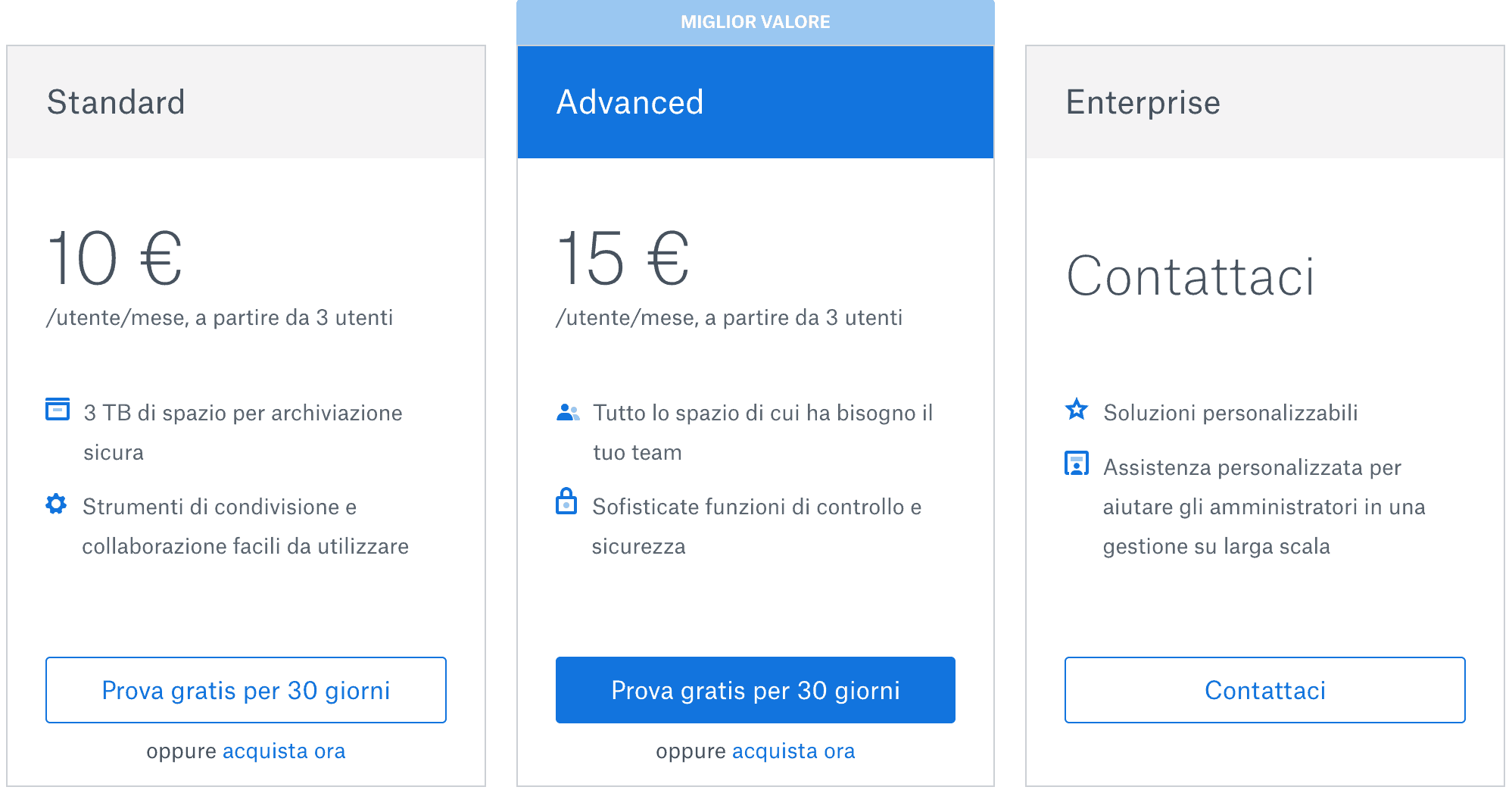Select the Enterprise plan header

click(x=1264, y=102)
